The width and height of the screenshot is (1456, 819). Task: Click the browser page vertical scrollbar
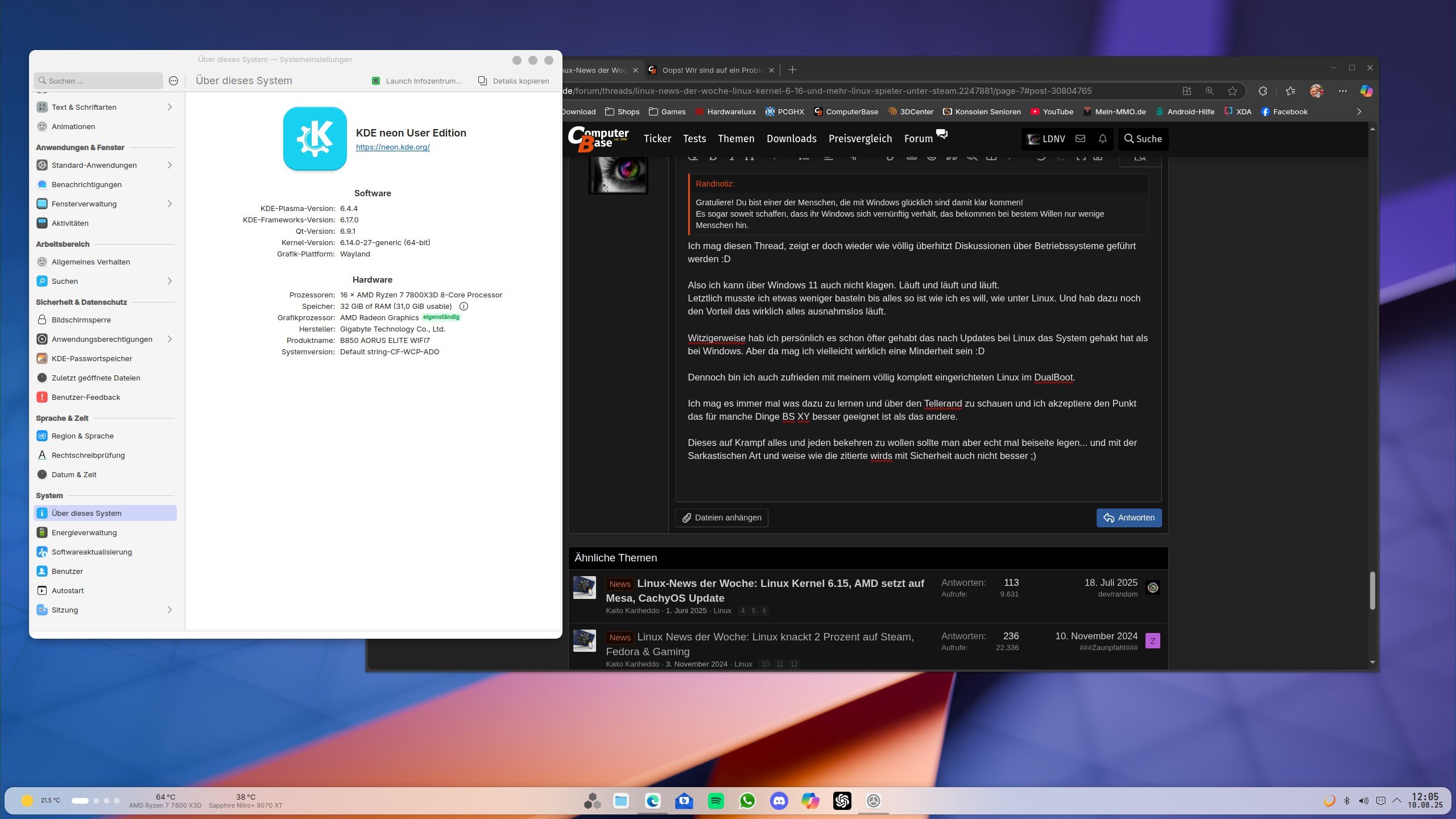tap(1372, 590)
